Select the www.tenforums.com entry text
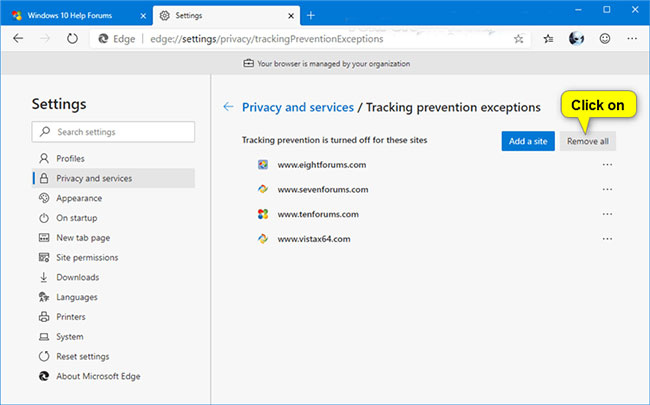 tap(318, 214)
